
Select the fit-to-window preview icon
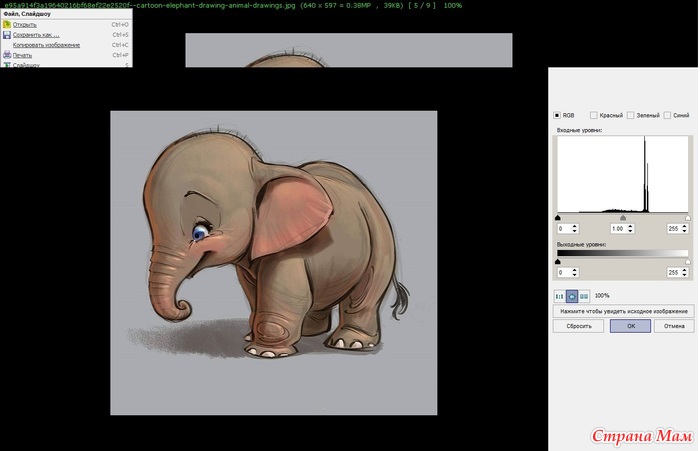(x=572, y=296)
